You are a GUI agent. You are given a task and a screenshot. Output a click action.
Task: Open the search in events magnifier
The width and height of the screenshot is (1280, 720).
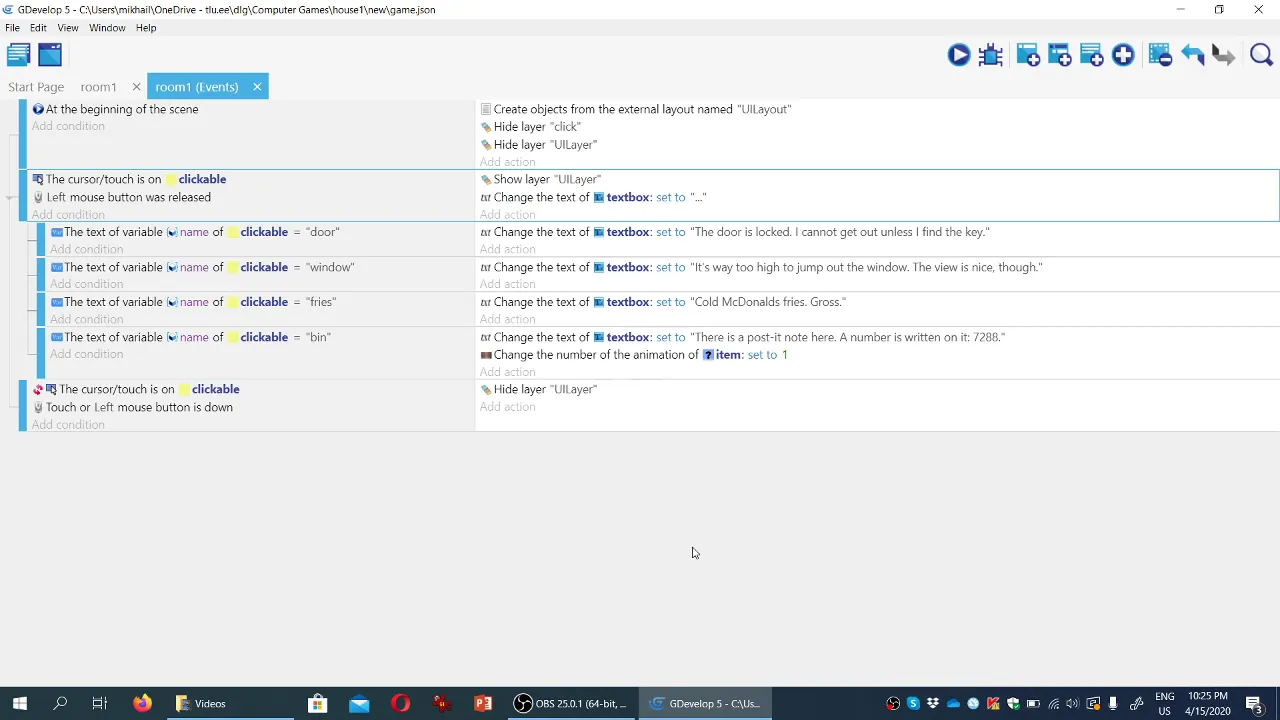(1261, 55)
